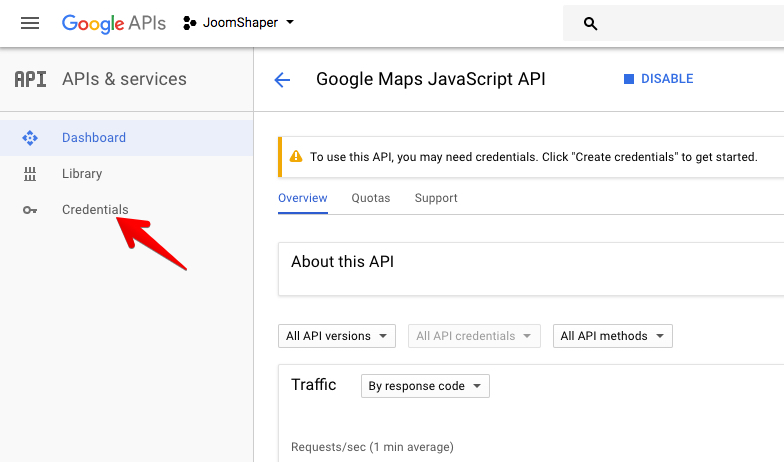Click the back arrow icon
This screenshot has height=462, width=784.
282,80
